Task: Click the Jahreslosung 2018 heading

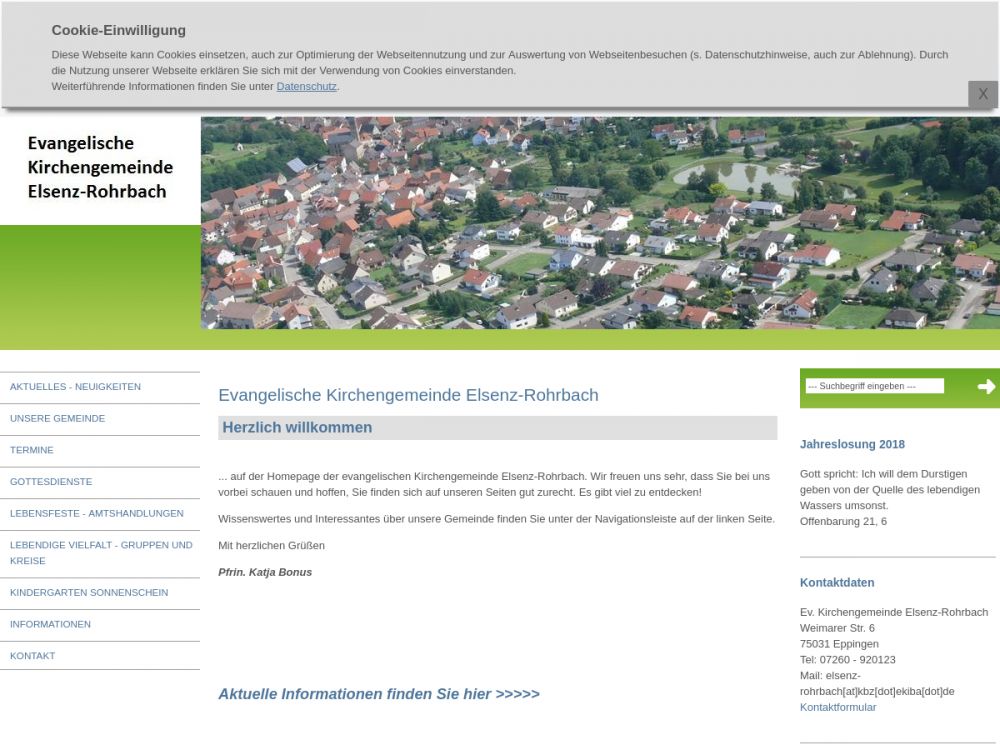Action: [852, 444]
